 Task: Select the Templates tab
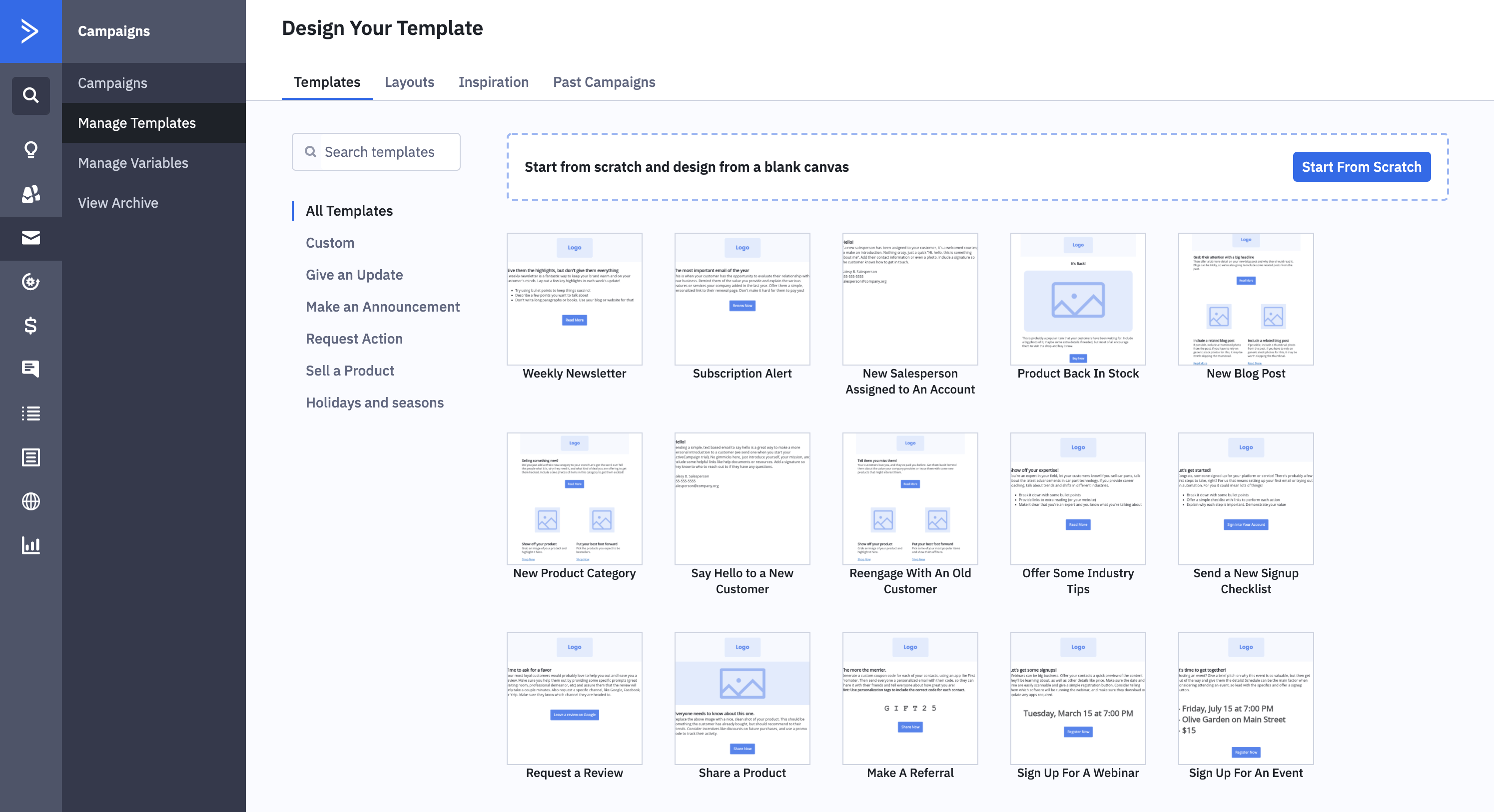[x=326, y=82]
